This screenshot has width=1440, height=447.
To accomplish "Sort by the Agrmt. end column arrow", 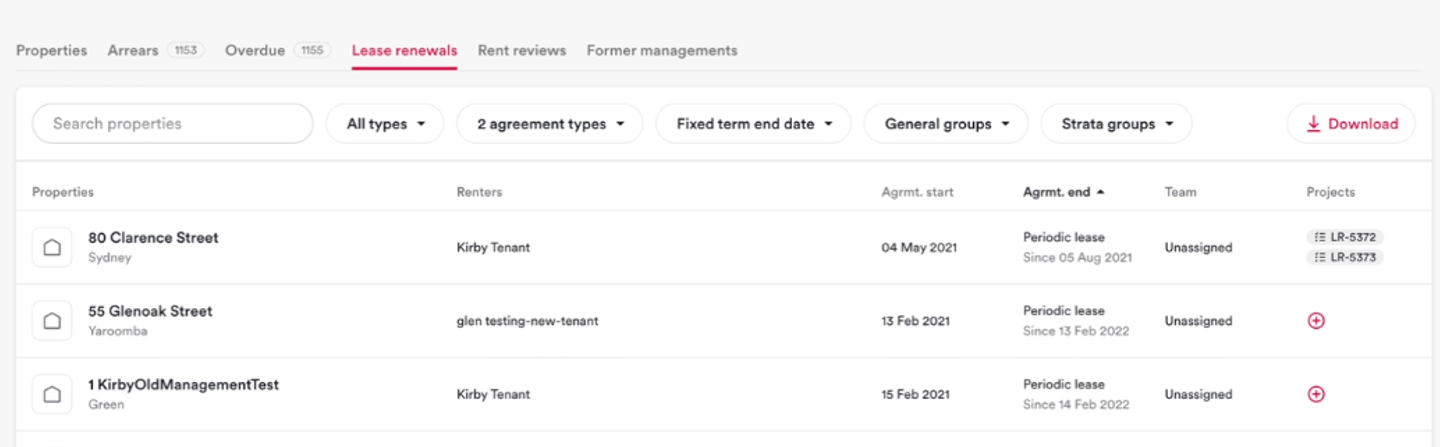I will tap(1101, 192).
